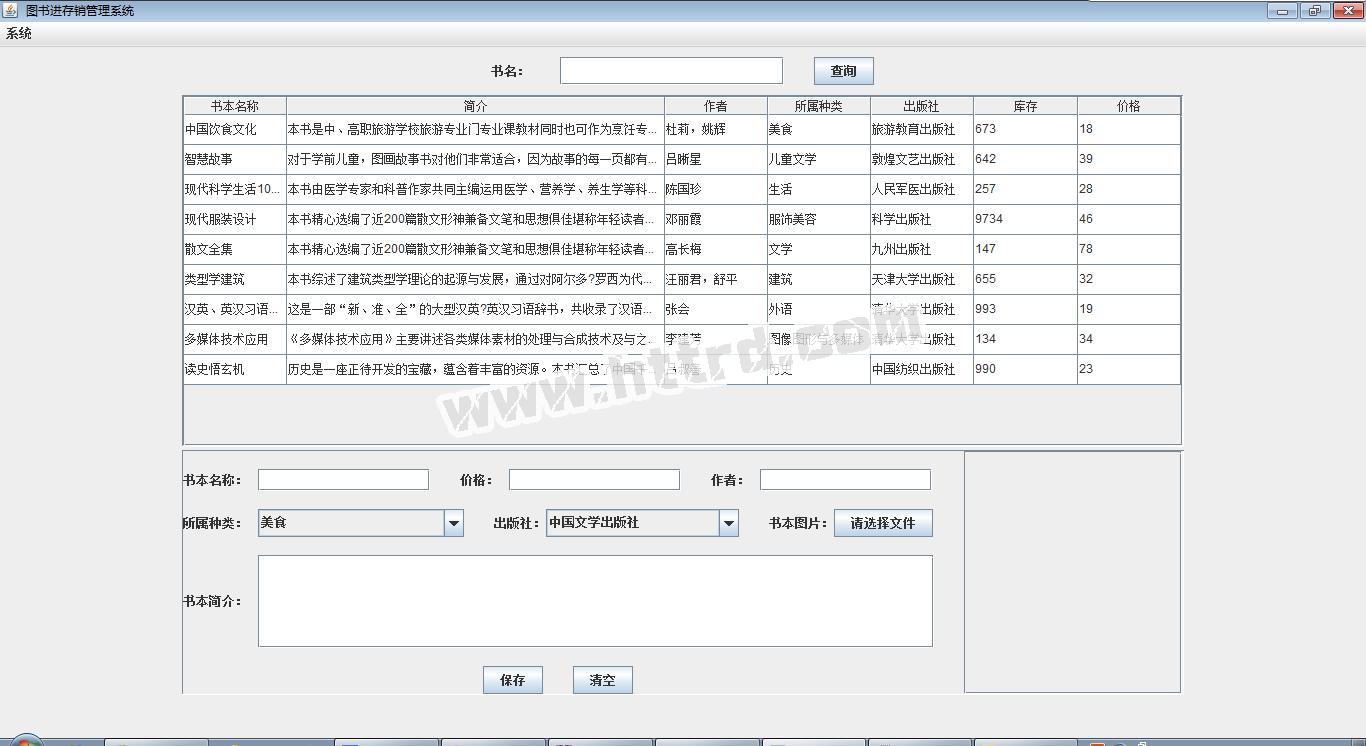Select the 读史悟玄机 book name cell
The image size is (1366, 746).
coord(235,369)
